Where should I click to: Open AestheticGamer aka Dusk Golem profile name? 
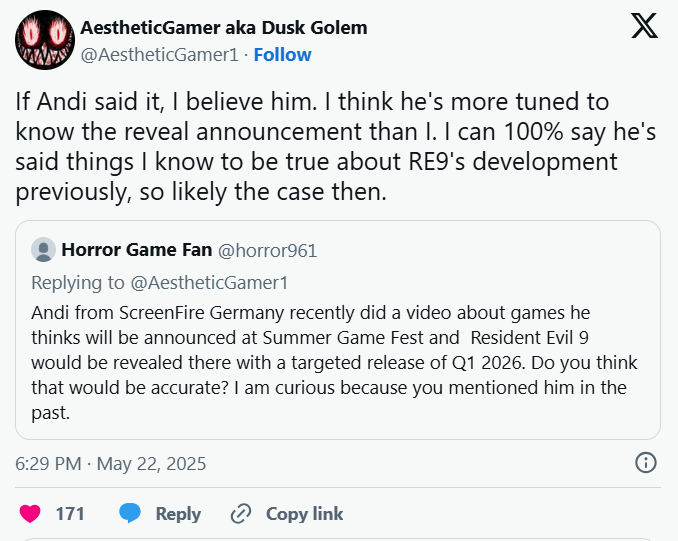point(224,28)
